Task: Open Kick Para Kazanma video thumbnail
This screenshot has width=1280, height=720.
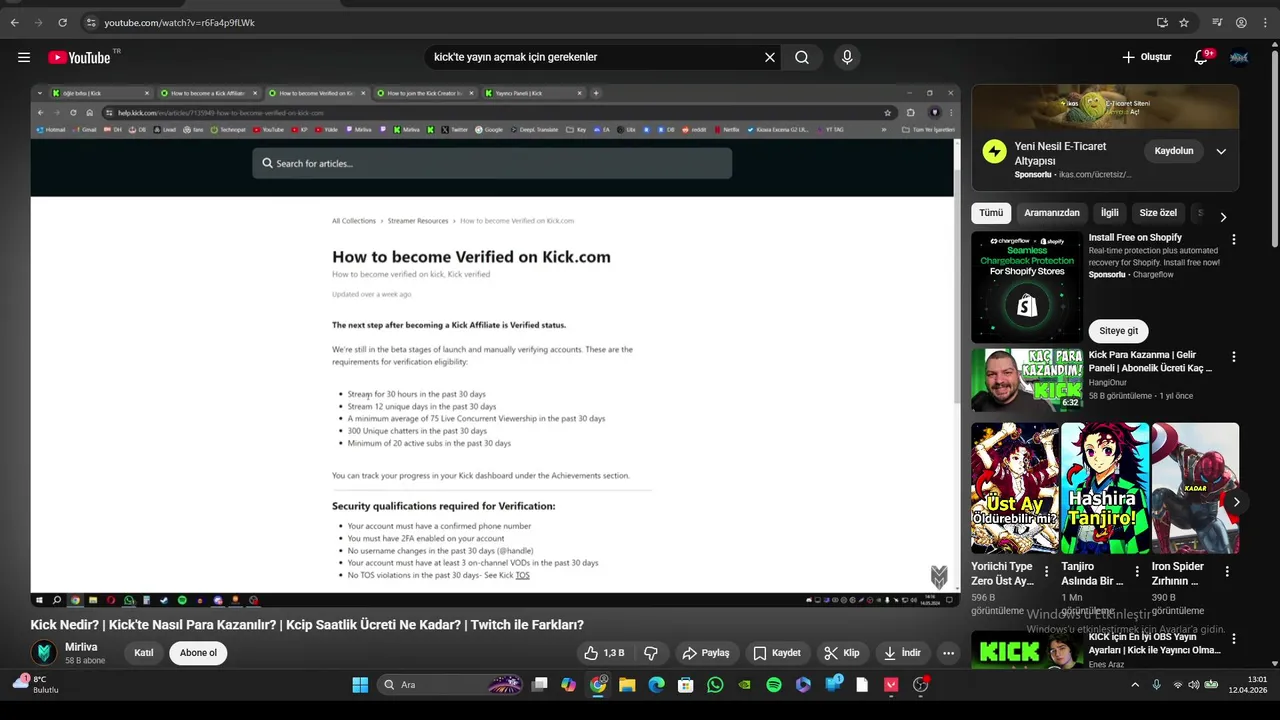Action: [1027, 379]
